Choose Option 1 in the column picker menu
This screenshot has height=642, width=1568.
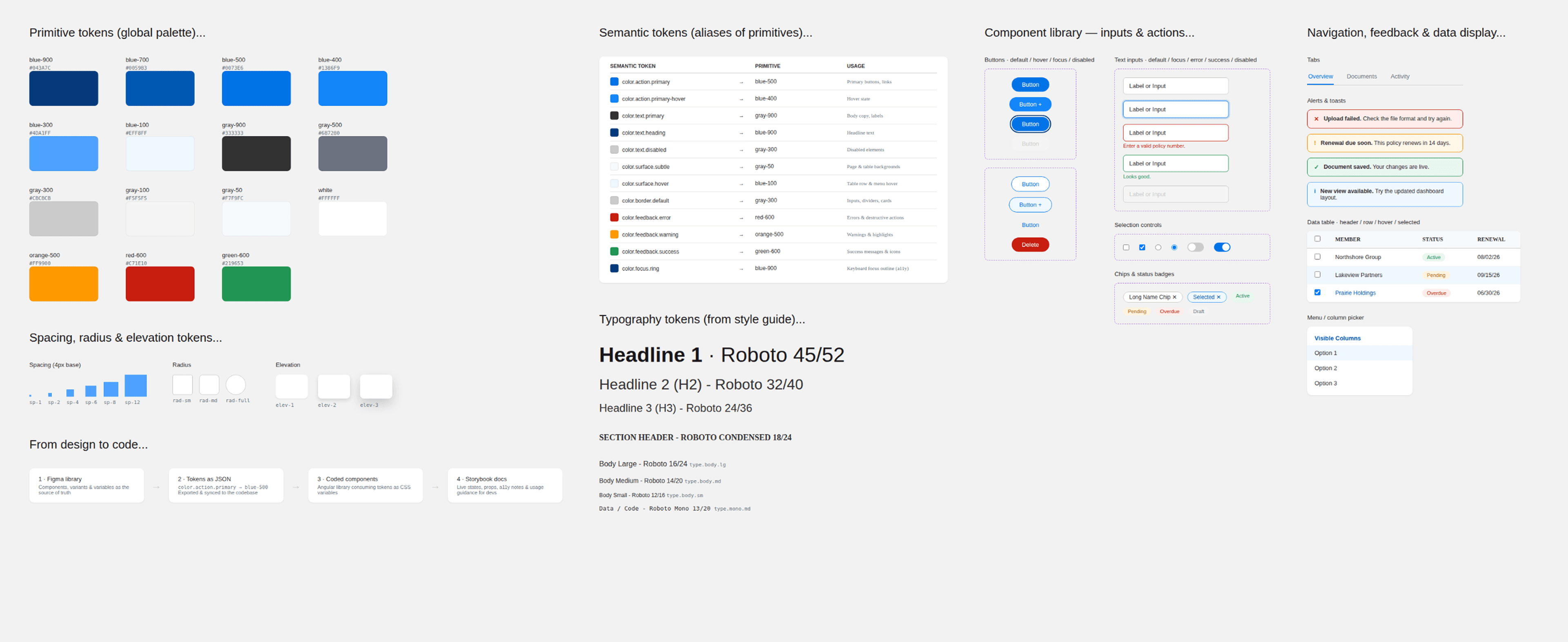[1359, 353]
